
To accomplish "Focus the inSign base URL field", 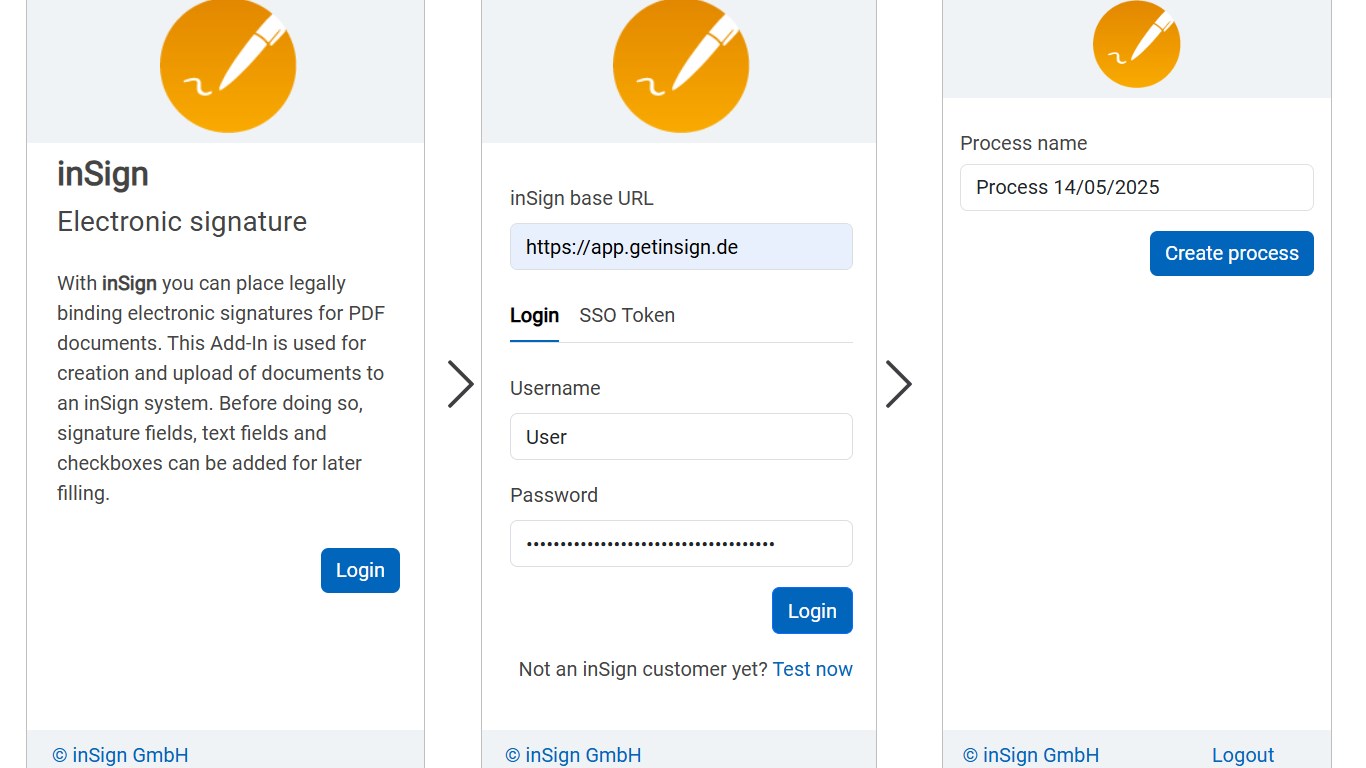I will pyautogui.click(x=681, y=247).
